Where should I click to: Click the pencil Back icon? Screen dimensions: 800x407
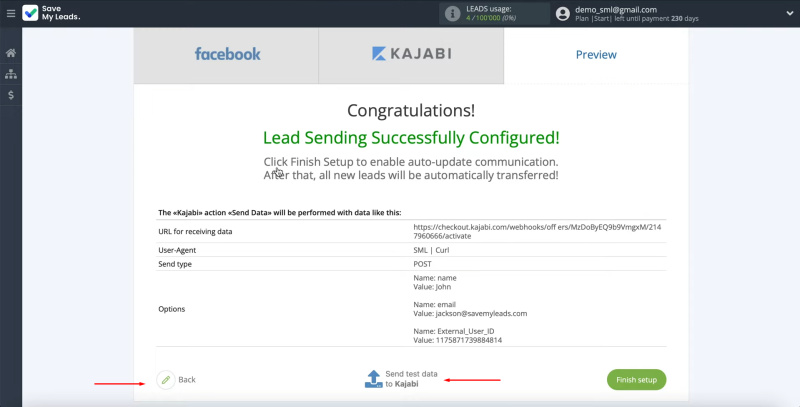[x=166, y=380]
